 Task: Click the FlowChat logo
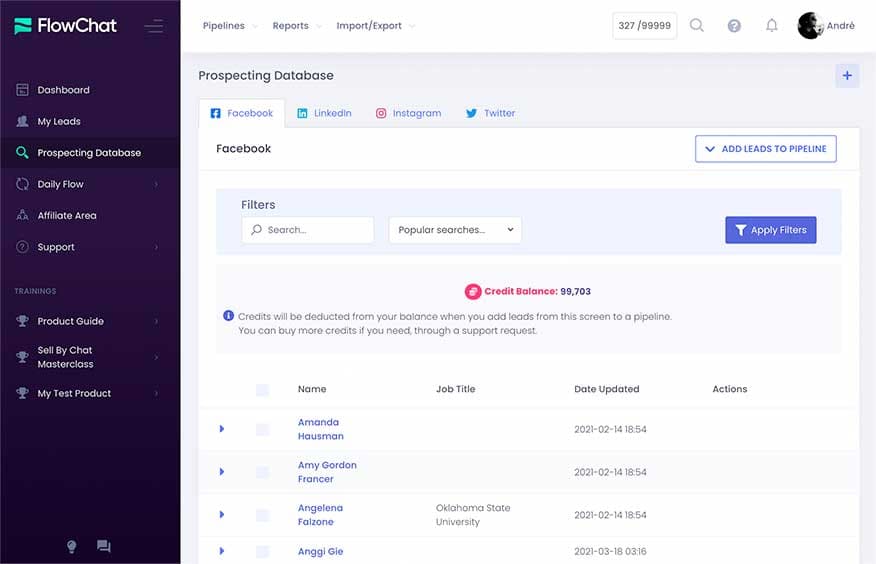pyautogui.click(x=66, y=26)
